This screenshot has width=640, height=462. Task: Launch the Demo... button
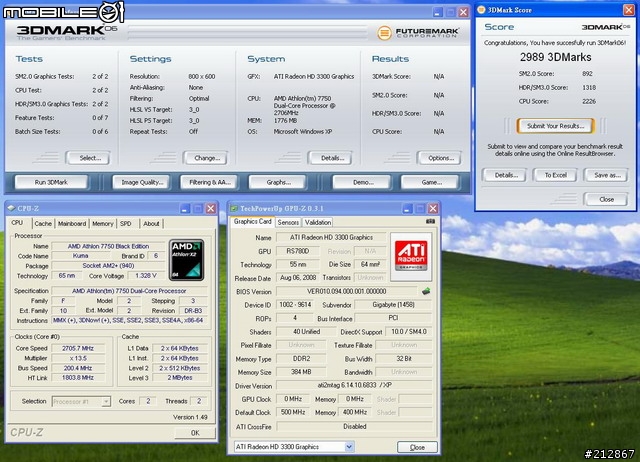coord(362,182)
